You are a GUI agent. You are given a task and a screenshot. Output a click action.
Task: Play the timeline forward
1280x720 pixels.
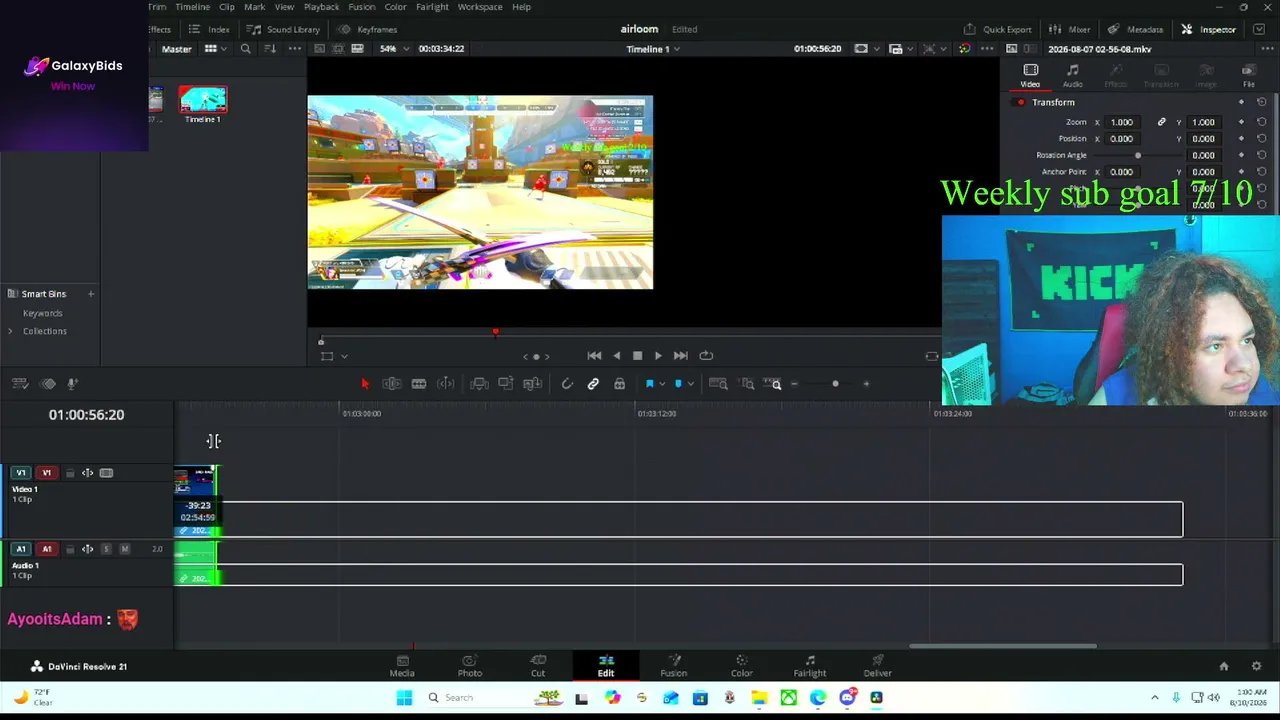658,356
